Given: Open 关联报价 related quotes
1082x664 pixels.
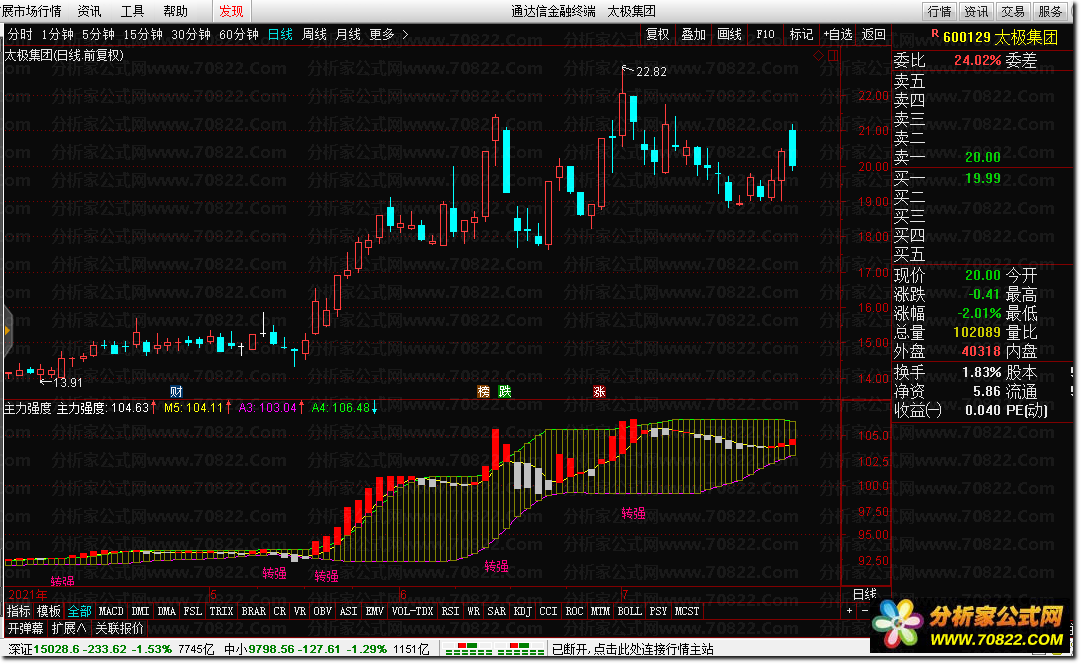Looking at the screenshot, I should [119, 628].
